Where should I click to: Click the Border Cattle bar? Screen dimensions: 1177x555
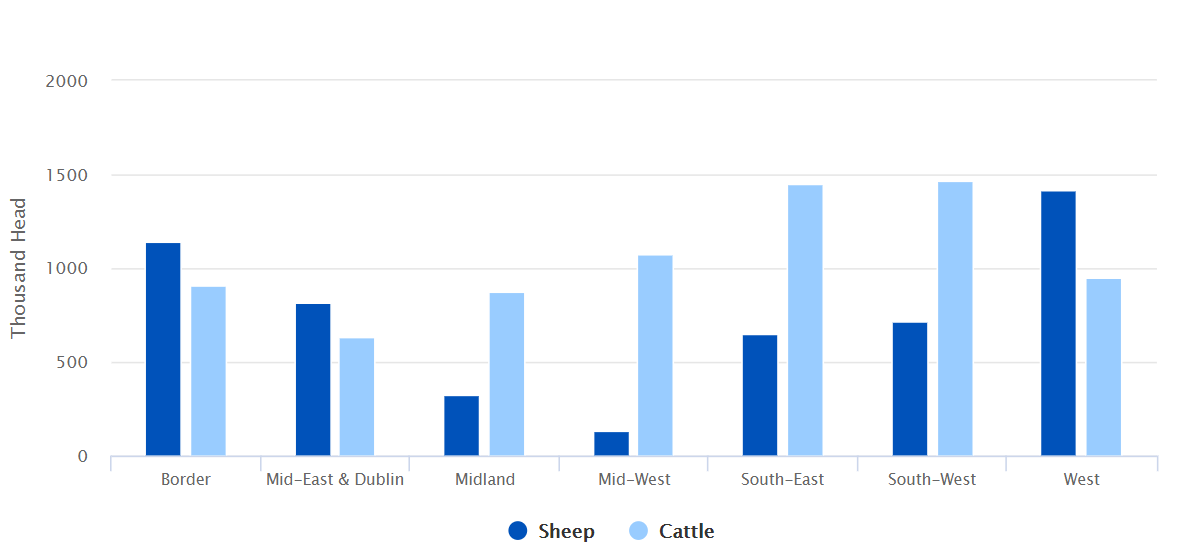208,371
